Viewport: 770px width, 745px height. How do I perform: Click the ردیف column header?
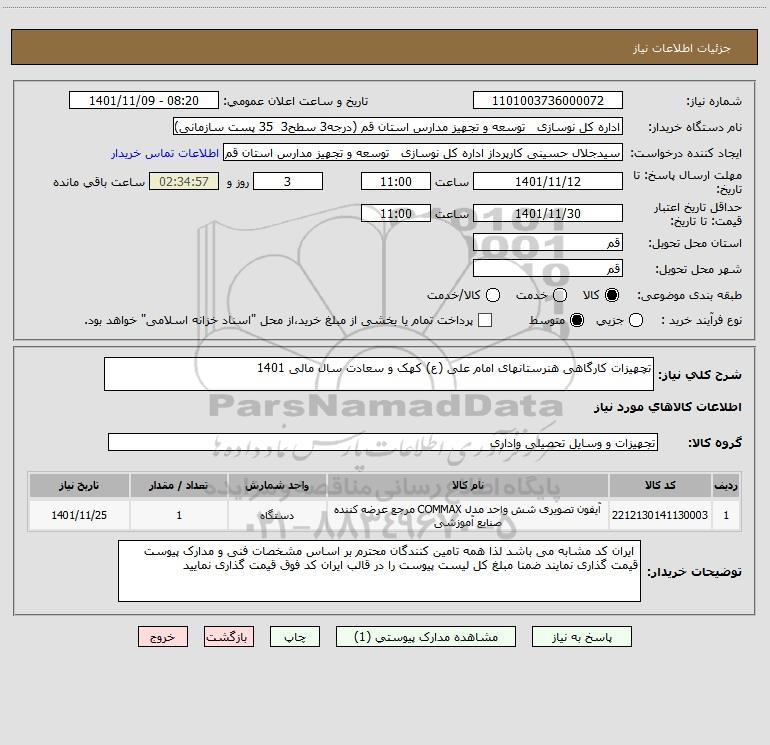[x=726, y=485]
